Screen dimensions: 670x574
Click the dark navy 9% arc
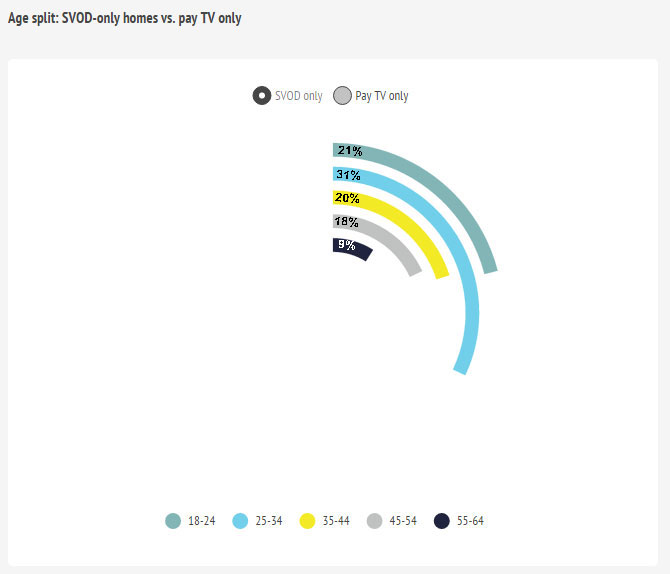click(x=358, y=248)
